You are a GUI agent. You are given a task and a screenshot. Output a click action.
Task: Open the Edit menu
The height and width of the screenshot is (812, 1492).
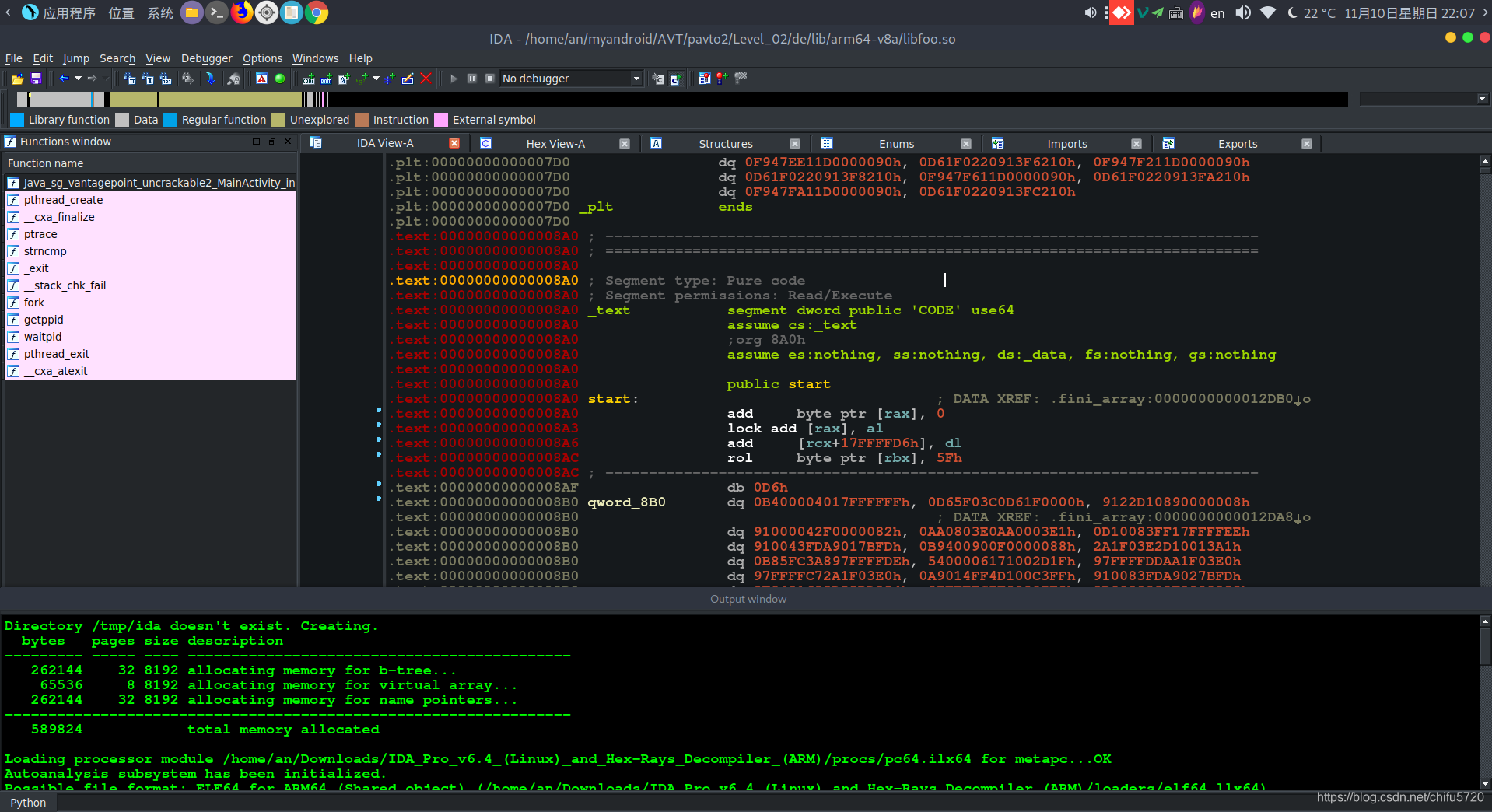[43, 58]
